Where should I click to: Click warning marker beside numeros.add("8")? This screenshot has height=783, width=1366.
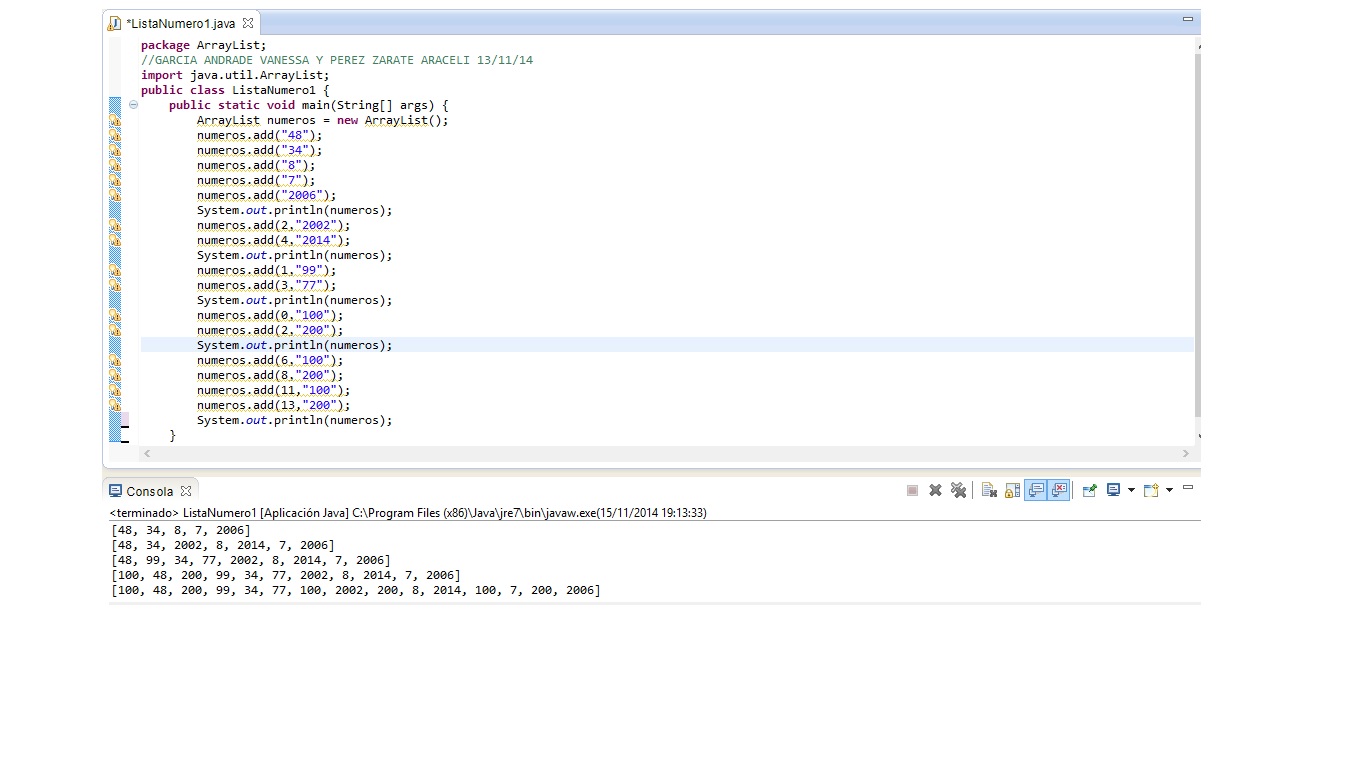[115, 165]
